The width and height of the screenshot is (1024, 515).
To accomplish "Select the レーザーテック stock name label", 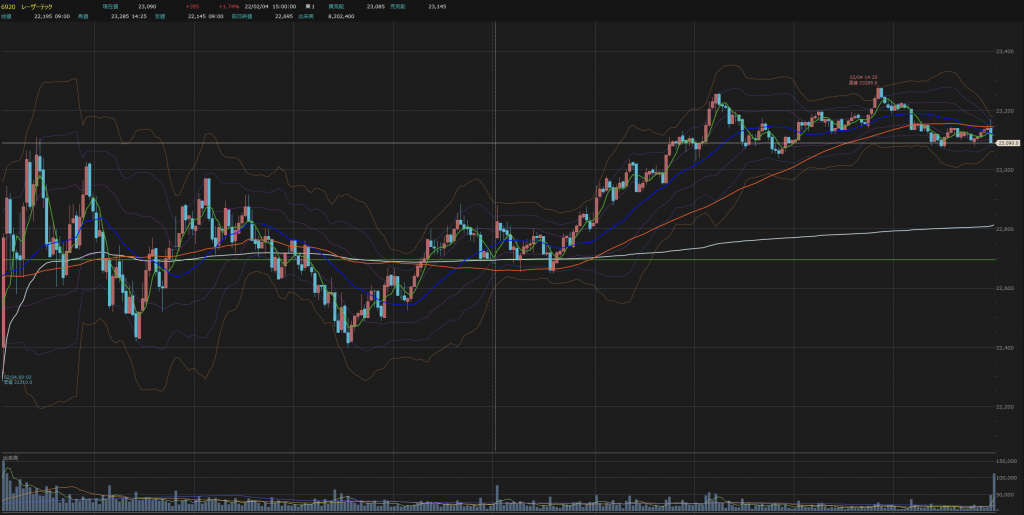I will point(37,7).
